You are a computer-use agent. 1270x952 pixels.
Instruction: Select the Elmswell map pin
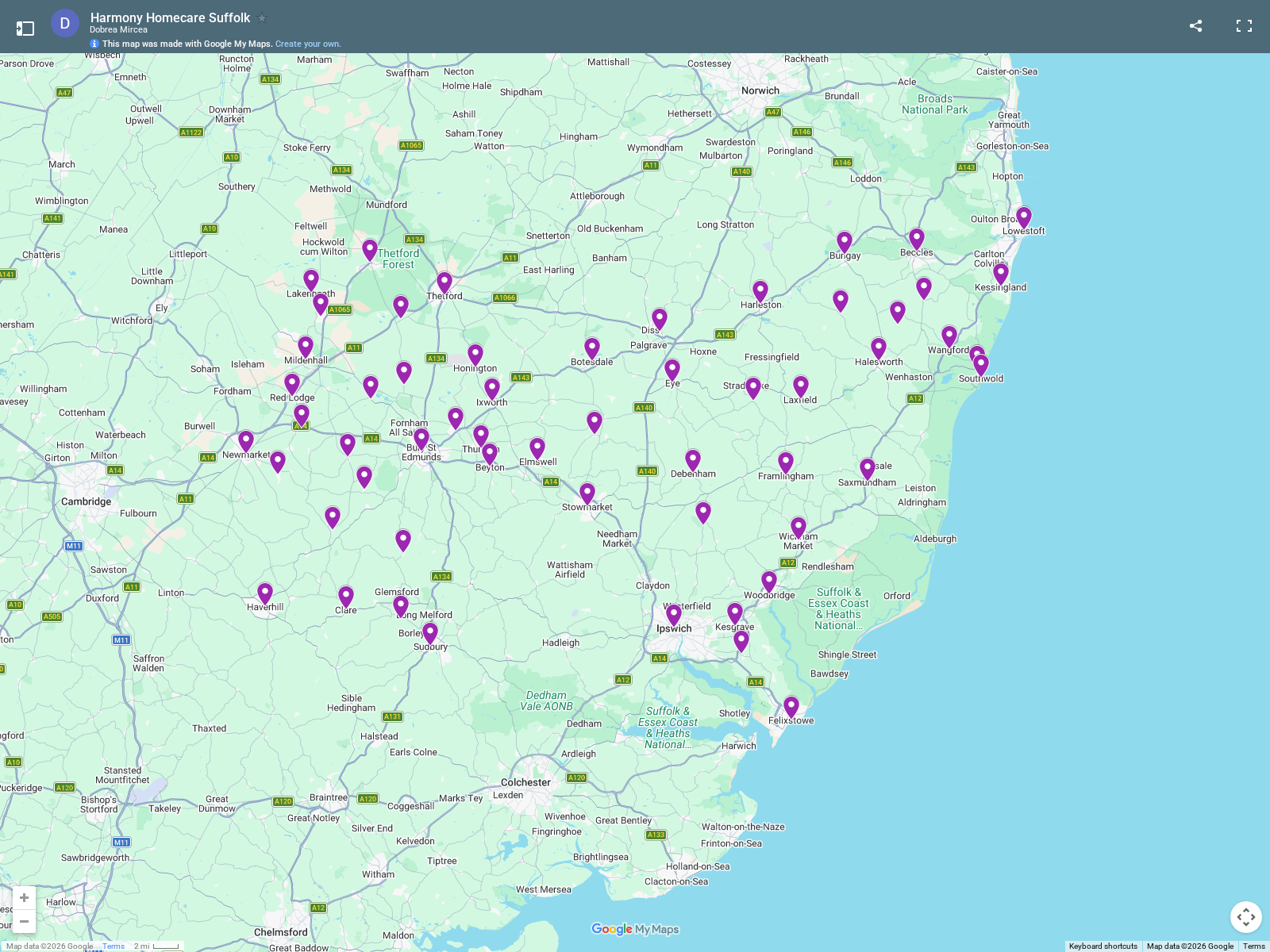pyautogui.click(x=537, y=448)
